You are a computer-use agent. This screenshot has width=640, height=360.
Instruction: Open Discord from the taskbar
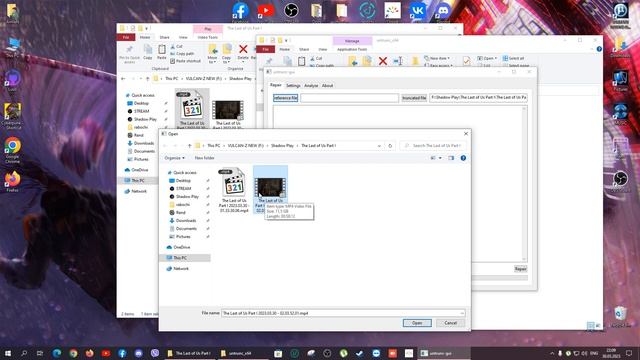(x=138, y=353)
